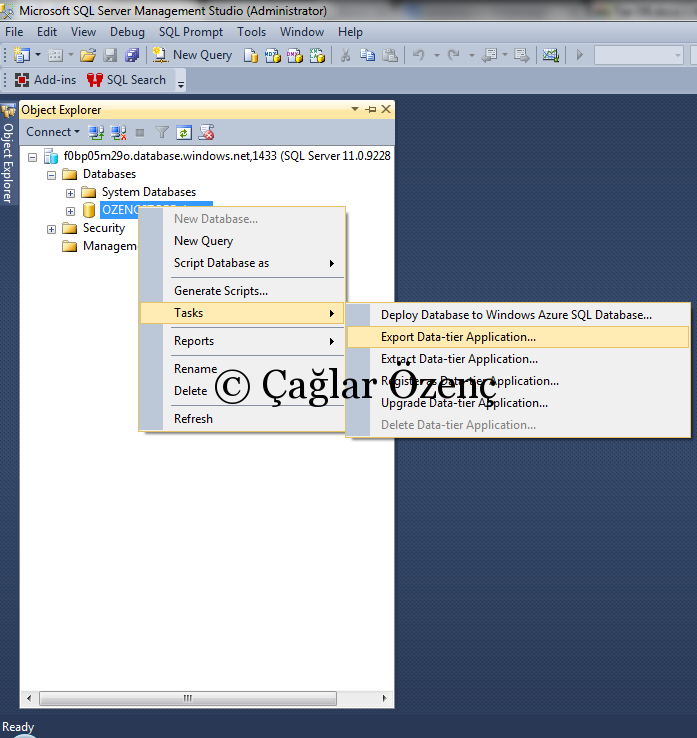The width and height of the screenshot is (697, 738).
Task: Click the Save All icon
Action: coord(132,55)
